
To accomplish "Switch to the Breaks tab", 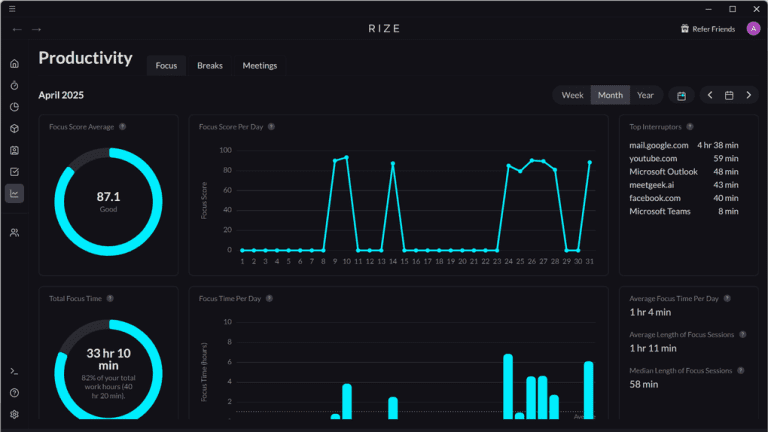I will point(210,66).
